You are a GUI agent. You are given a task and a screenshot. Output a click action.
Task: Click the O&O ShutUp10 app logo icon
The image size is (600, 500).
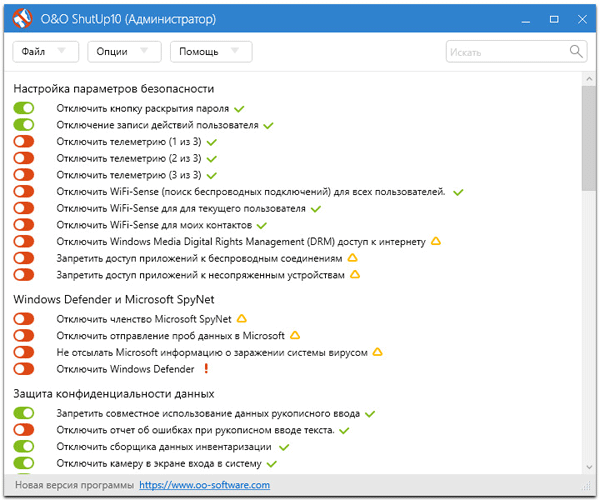coord(22,18)
